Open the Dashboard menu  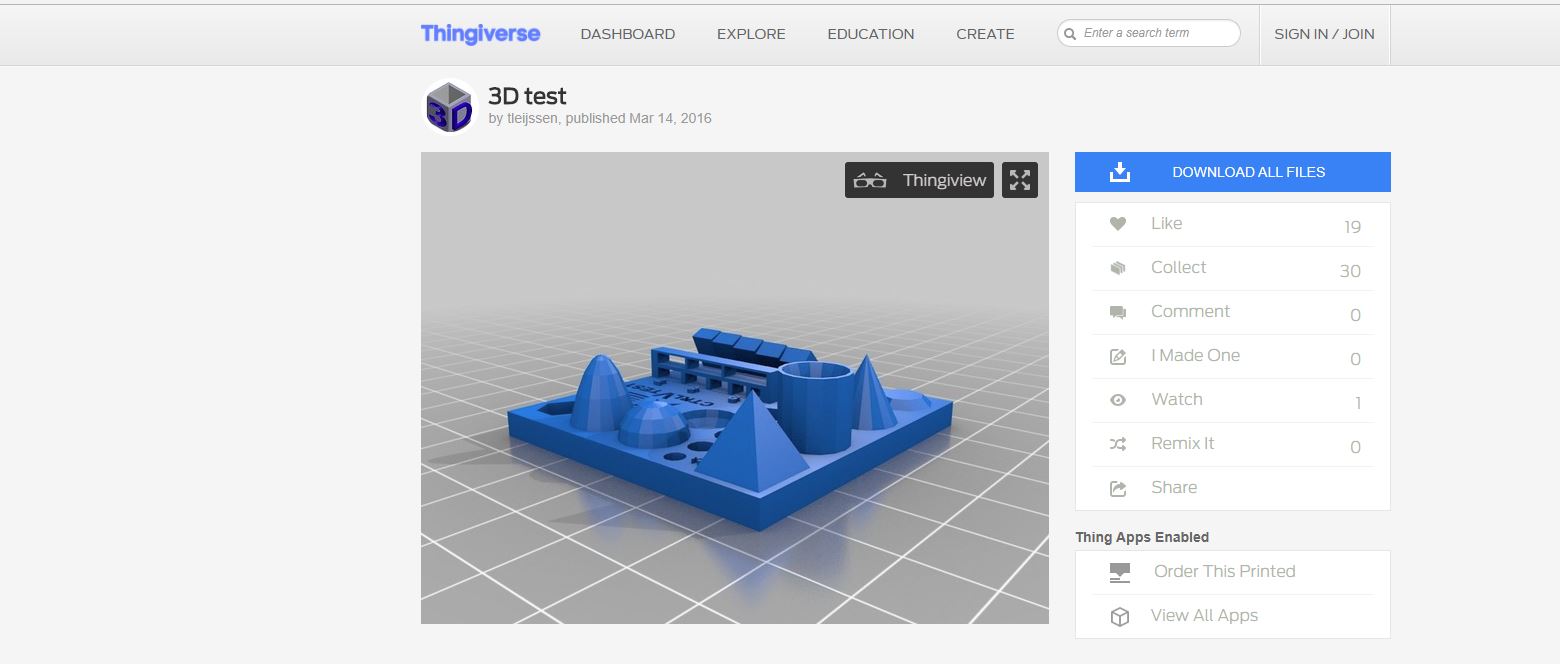pos(627,34)
